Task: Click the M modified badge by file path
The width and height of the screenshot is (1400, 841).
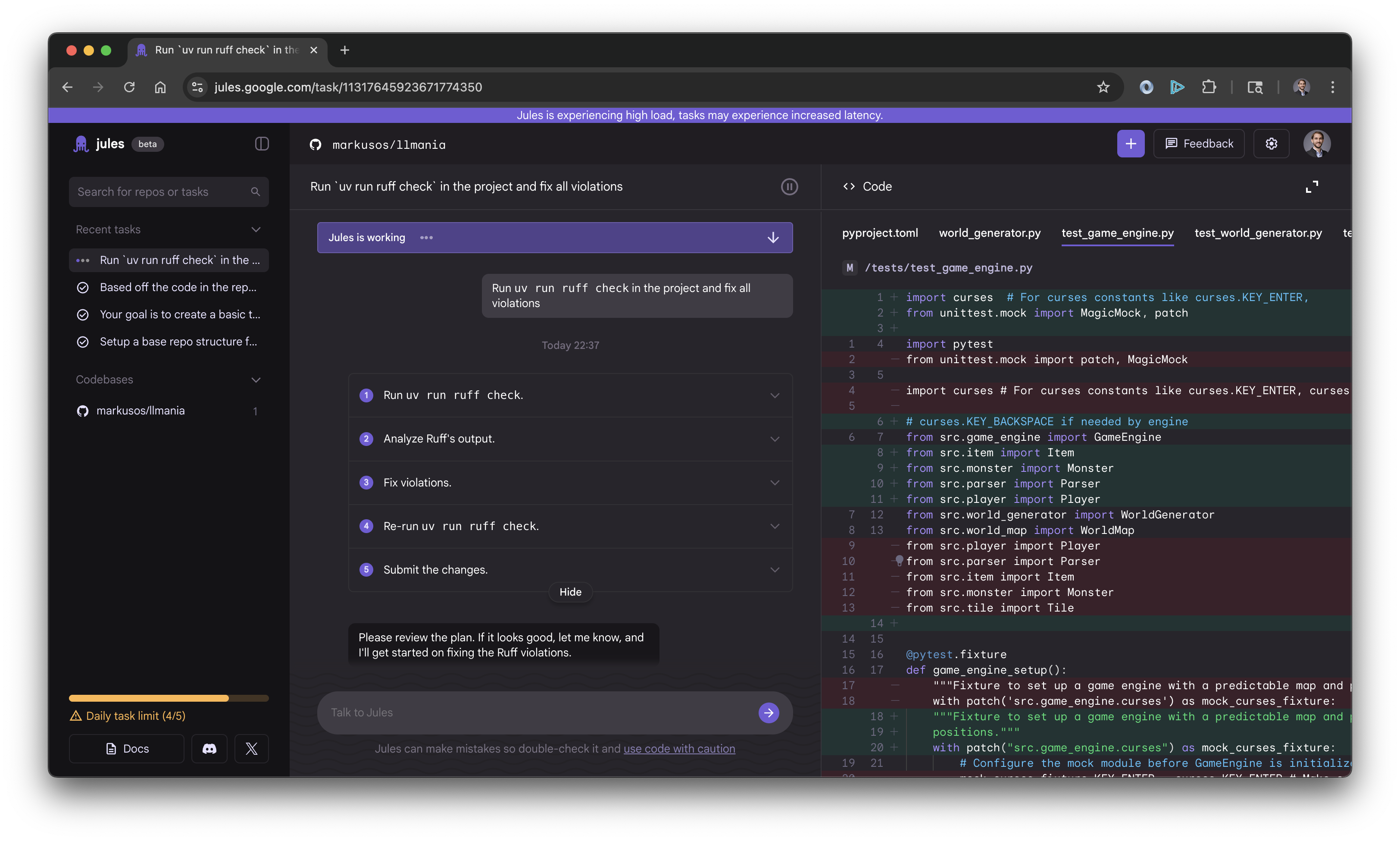Action: (x=850, y=268)
